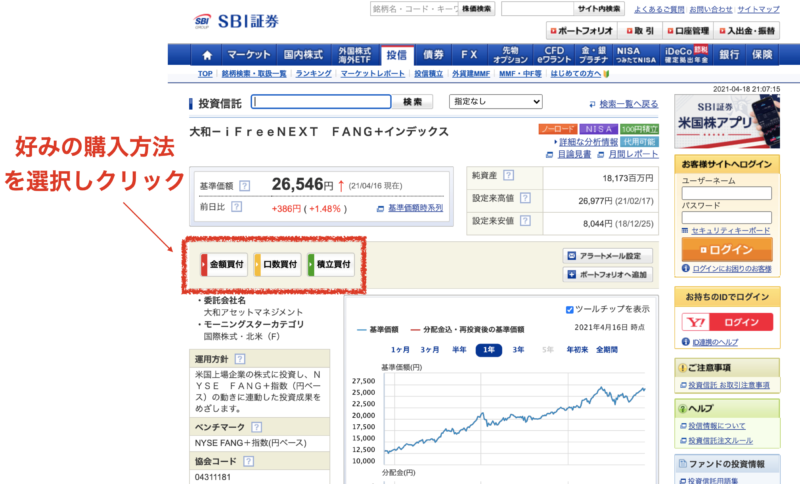This screenshot has height=484, width=800.
Task: Open the 先物オプション menu
Action: tap(510, 55)
